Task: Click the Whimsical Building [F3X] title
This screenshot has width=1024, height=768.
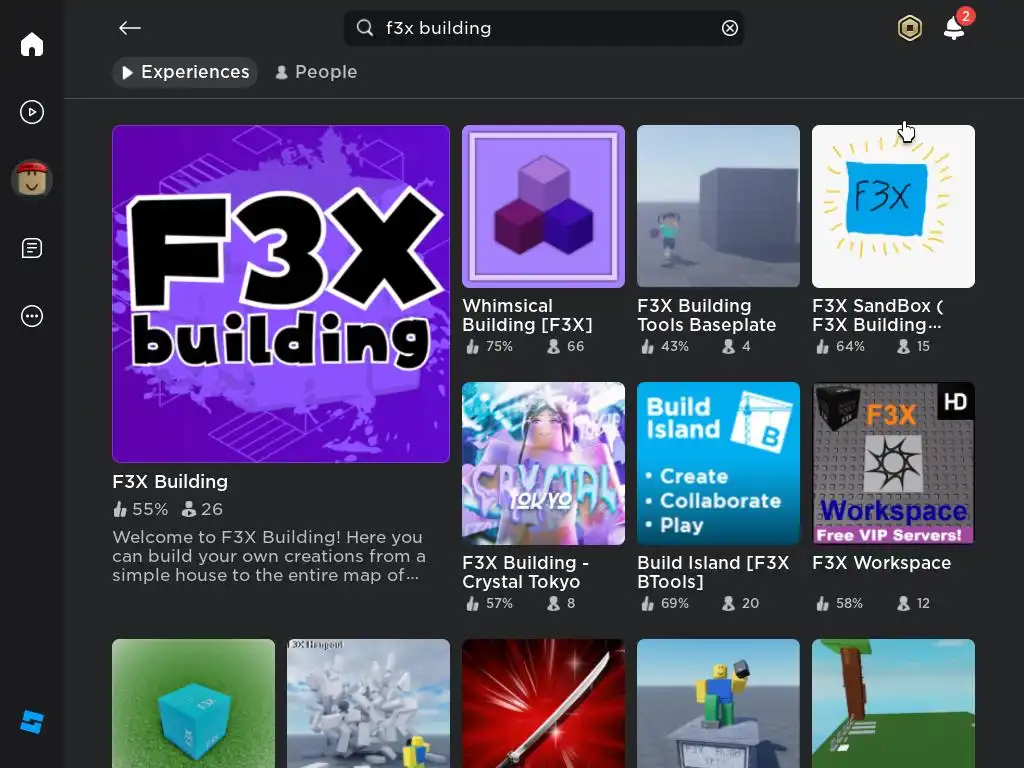Action: tap(528, 315)
